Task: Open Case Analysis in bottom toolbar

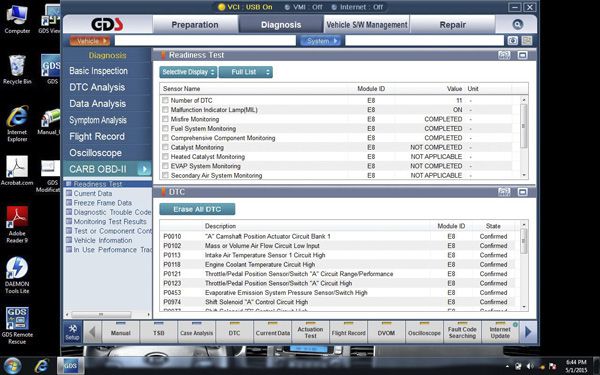Action: click(x=196, y=332)
